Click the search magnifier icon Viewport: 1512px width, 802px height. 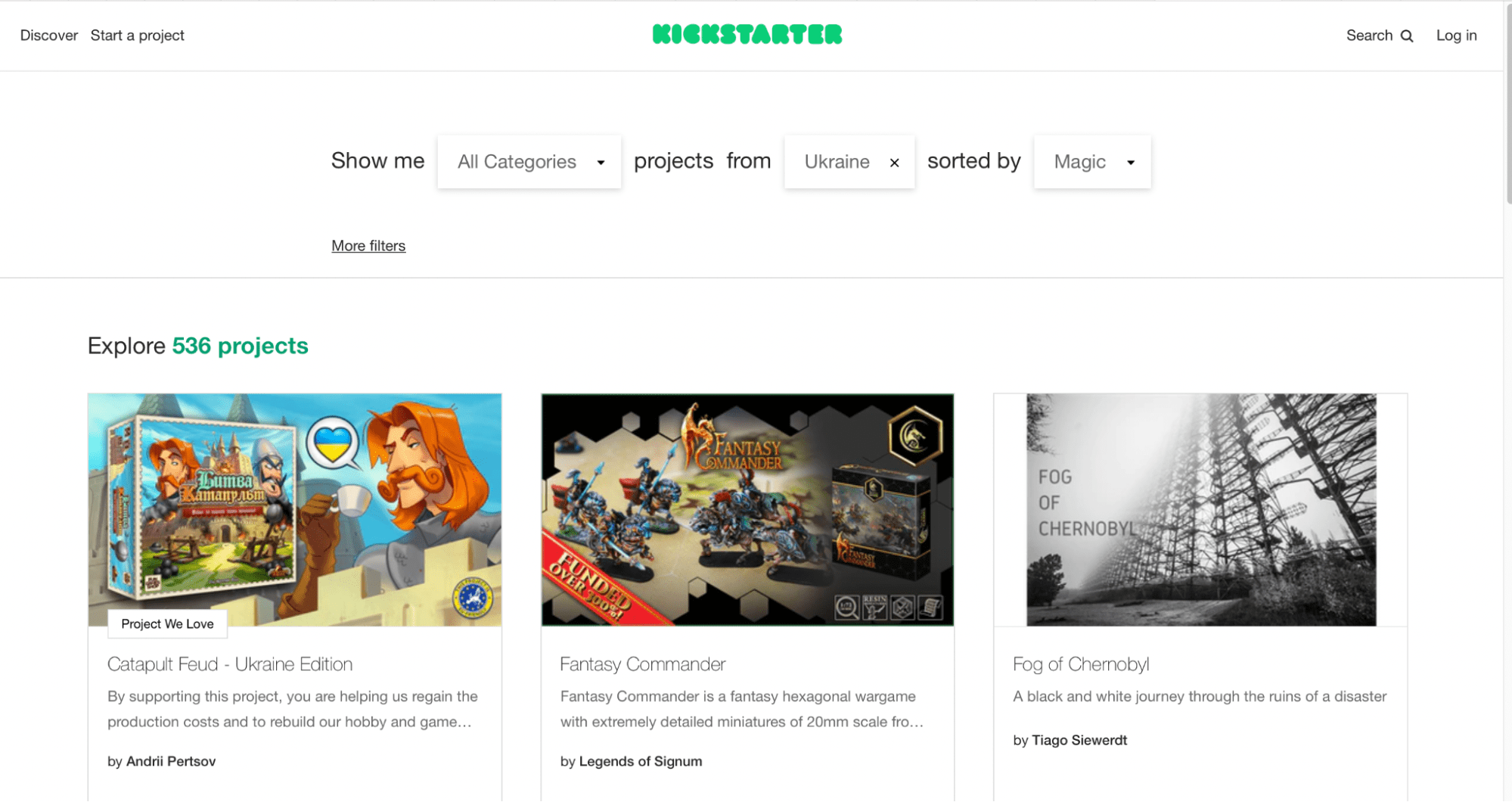tap(1407, 36)
